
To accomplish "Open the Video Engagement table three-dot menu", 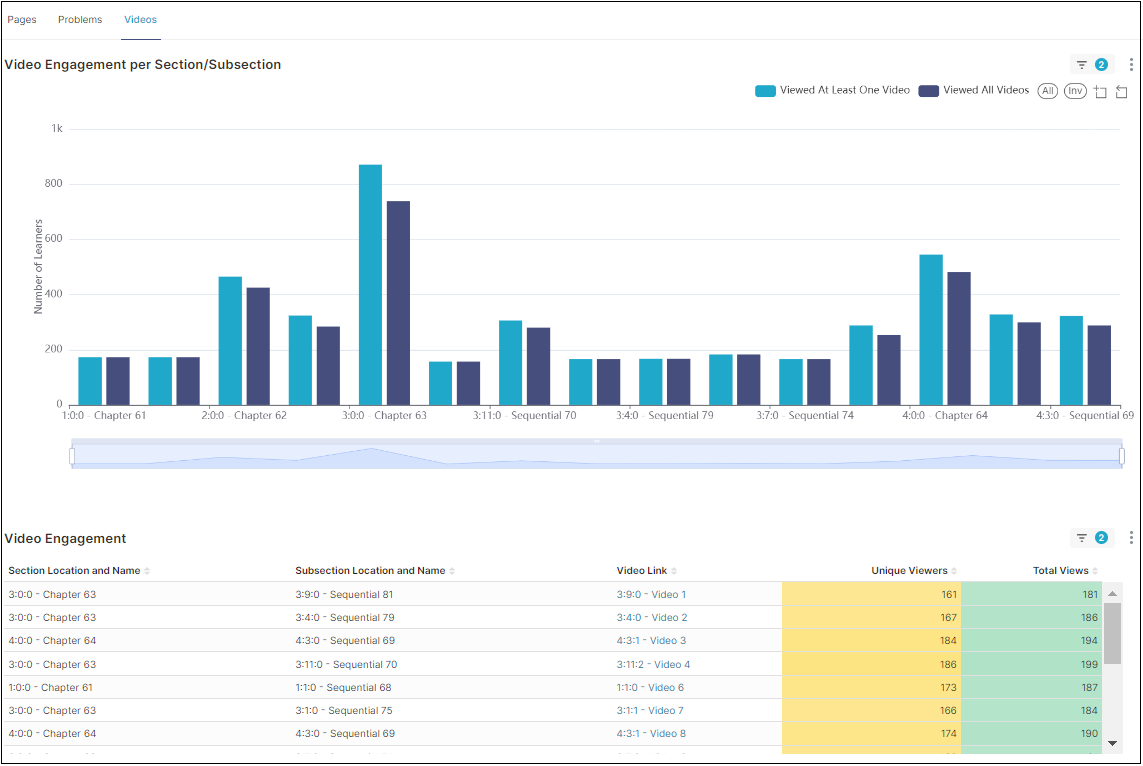I will point(1130,538).
